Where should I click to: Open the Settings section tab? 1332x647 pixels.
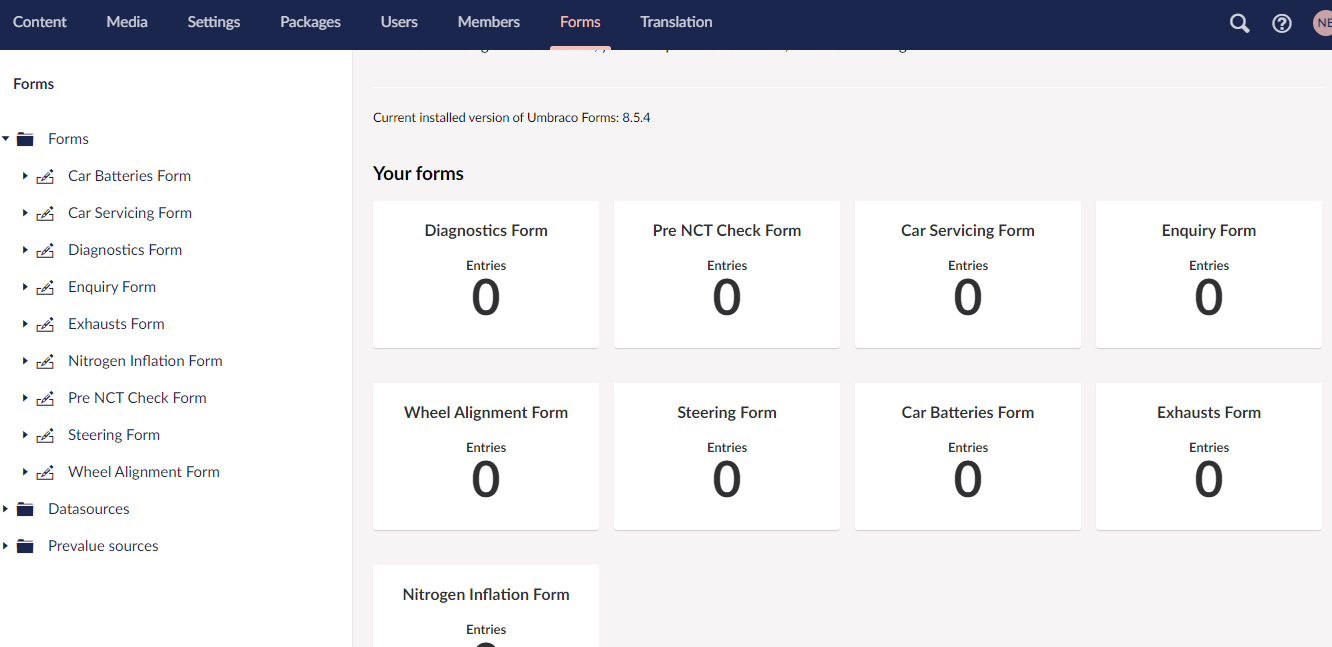click(x=214, y=22)
